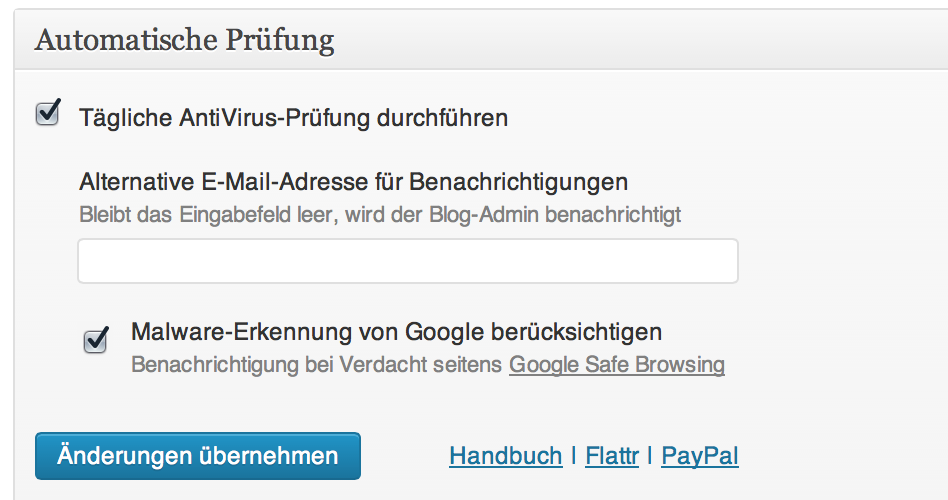Open the Flattr donation link

click(x=612, y=456)
